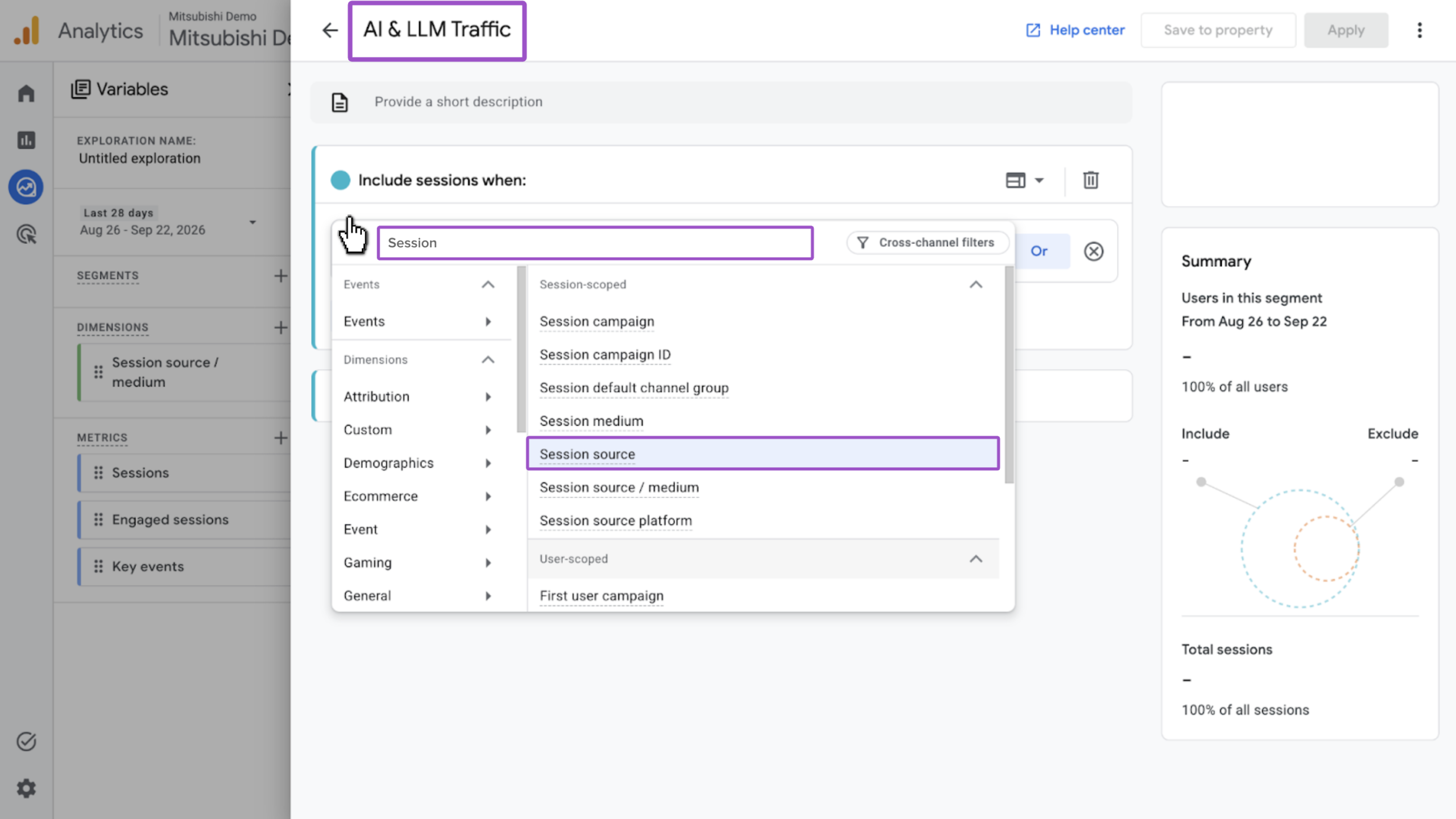Collapse the User-scoped section
The image size is (1456, 819).
pos(975,559)
